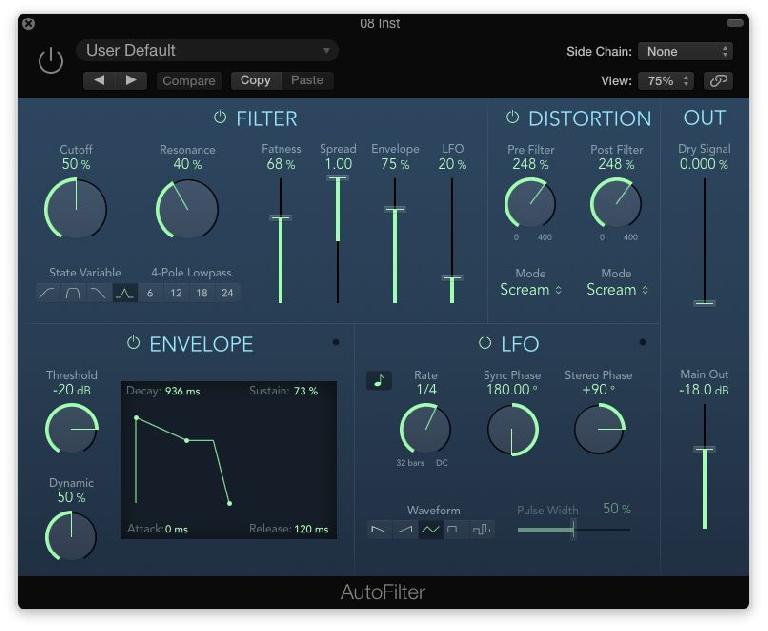Screen dimensions: 768x631
Task: Choose the 24 dB slope button
Action: pyautogui.click(x=227, y=293)
